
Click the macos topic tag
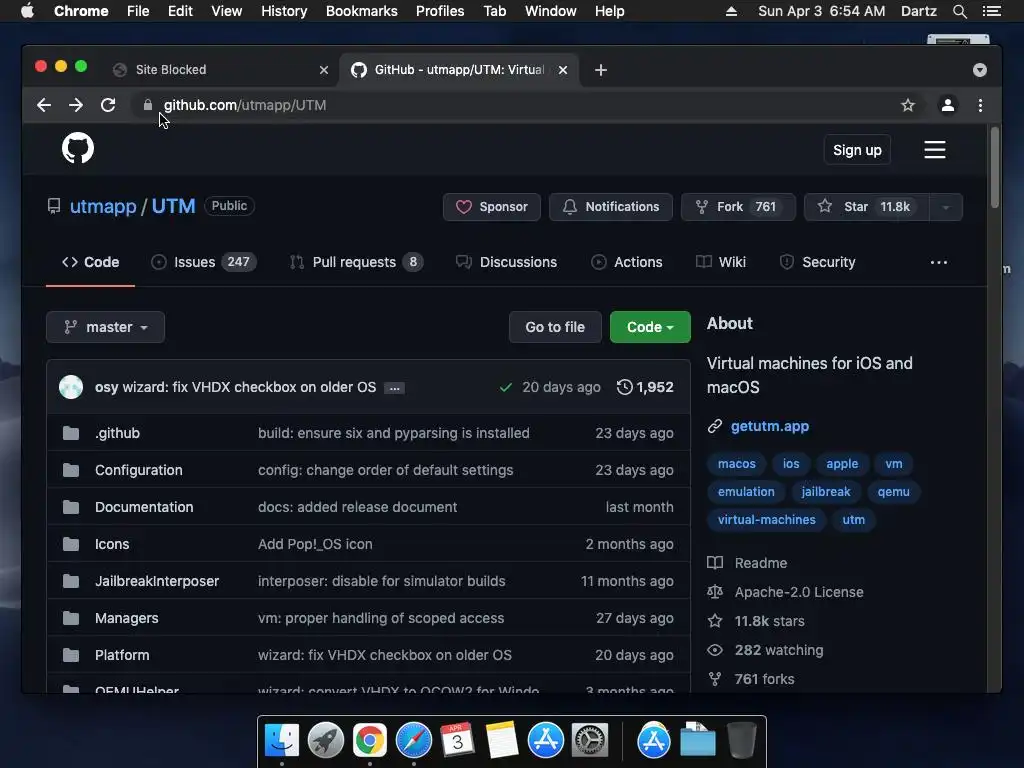click(x=737, y=464)
